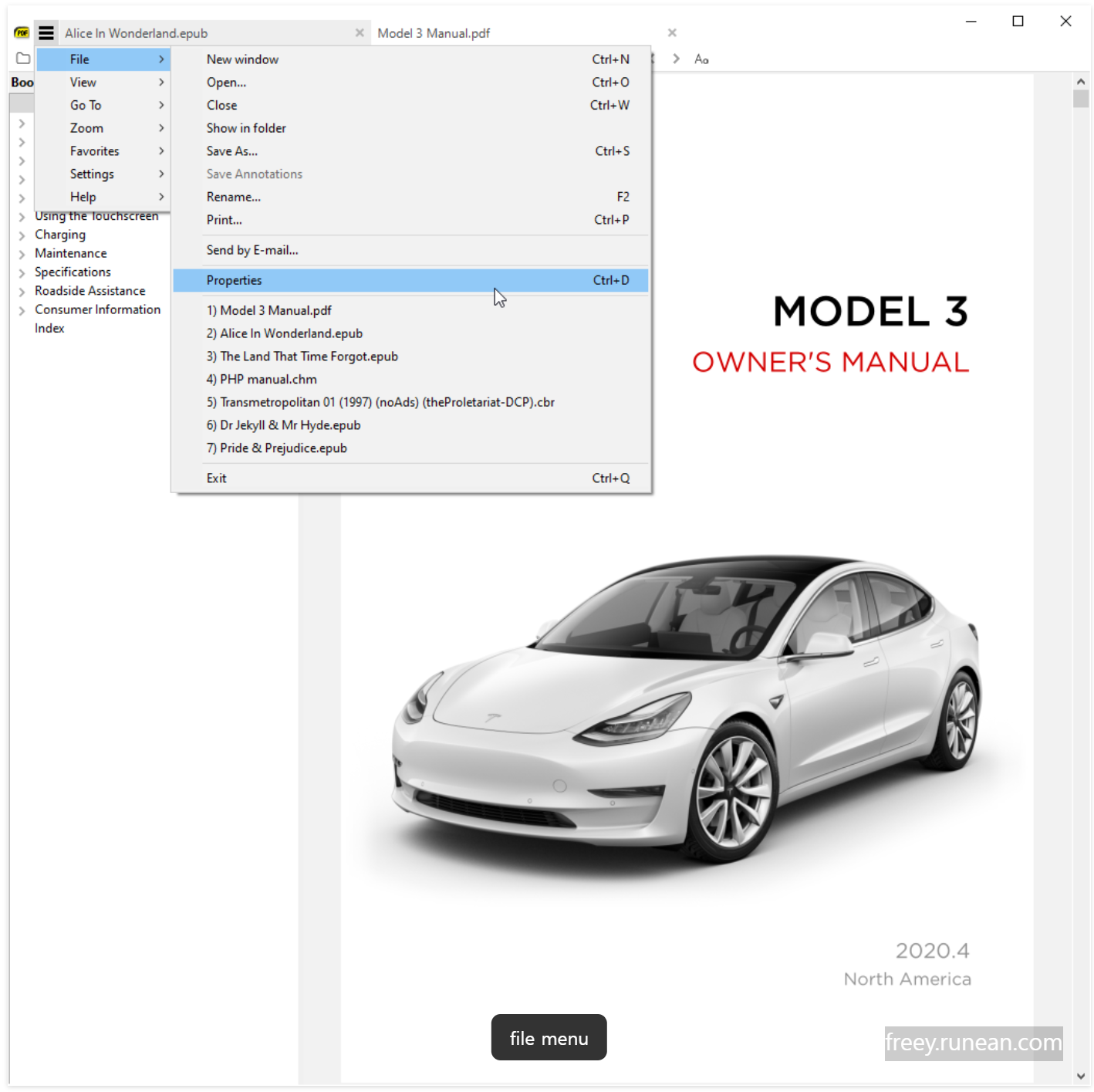Click vertical scrollbar up arrow
1094x1092 pixels.
1081,82
